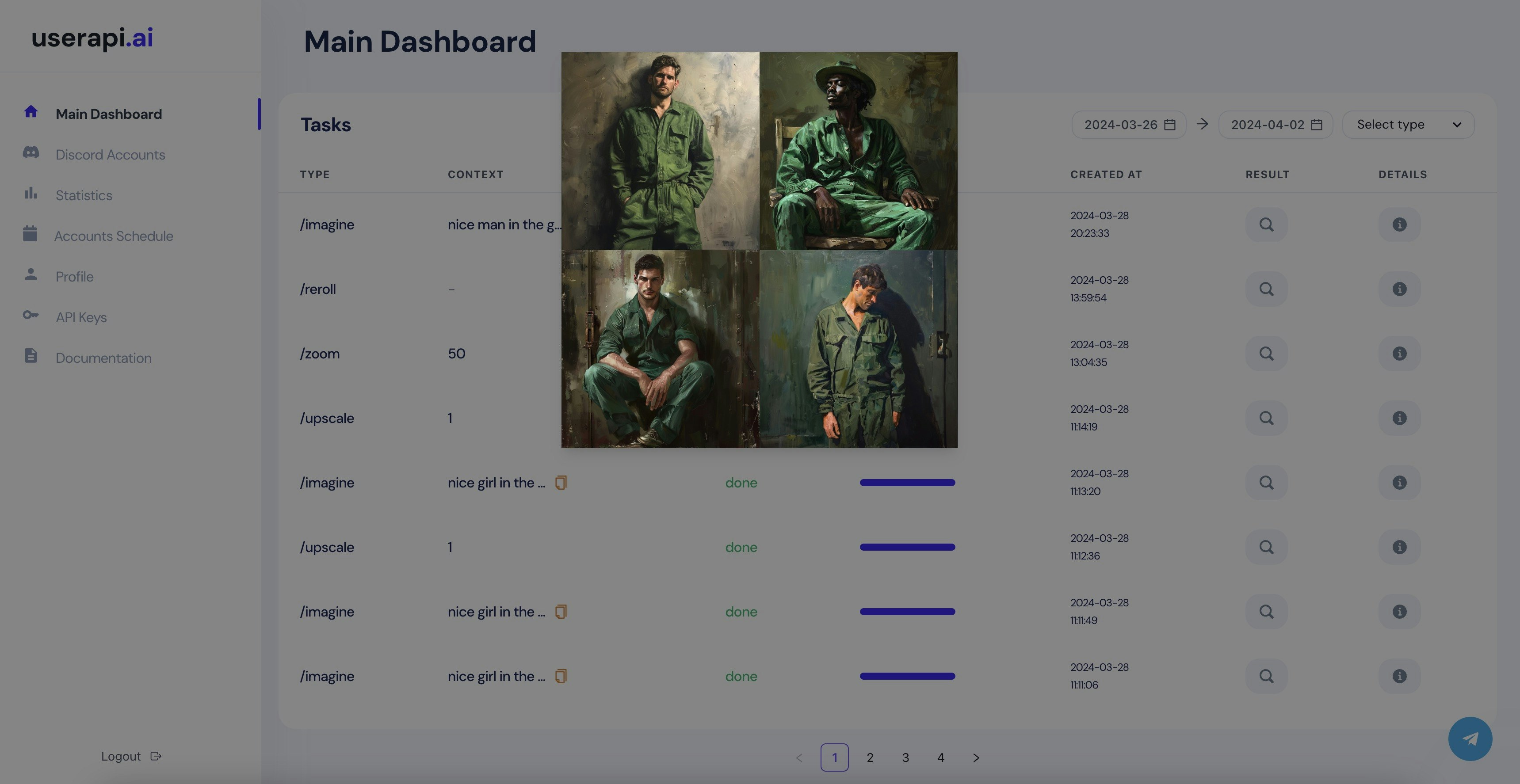Open the 2024-04-02 end date picker
Viewport: 1520px width, 784px height.
(x=1275, y=125)
